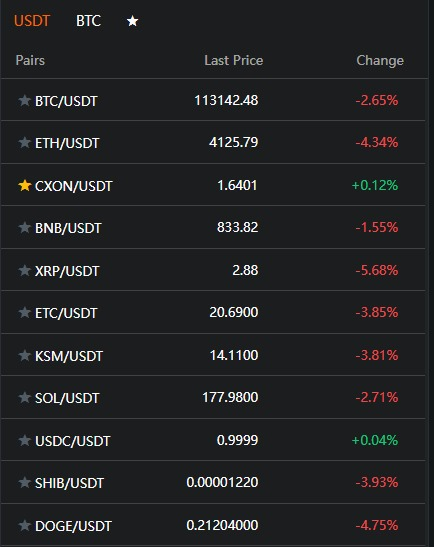
Task: Open the favorites star tab
Action: (132, 21)
